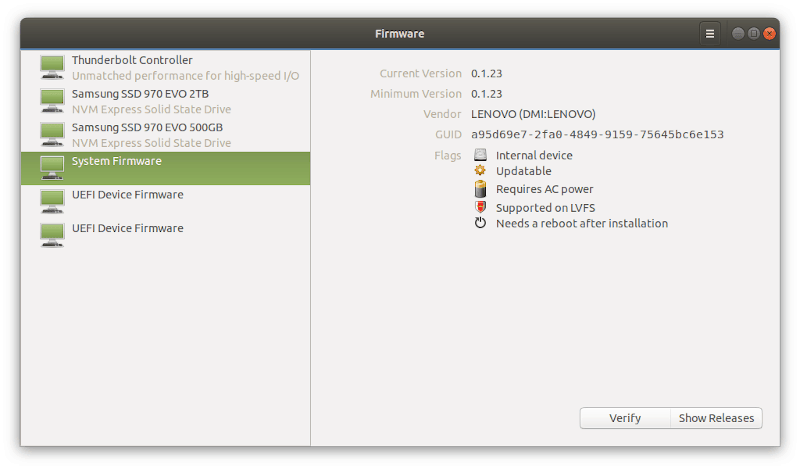The image size is (800, 469).
Task: Open Show Releases for this firmware
Action: (716, 418)
